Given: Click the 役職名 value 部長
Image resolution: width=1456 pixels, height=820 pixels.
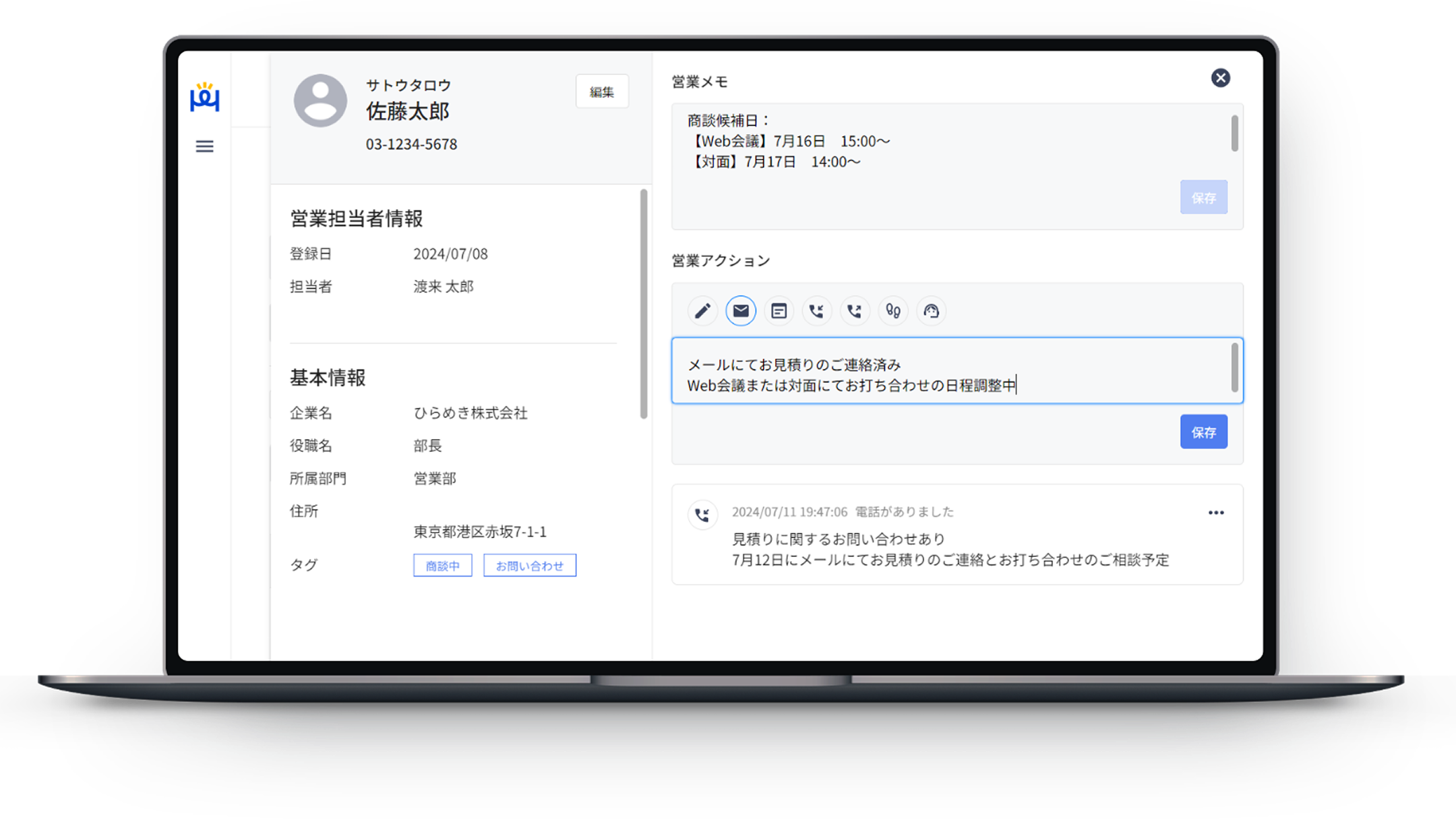Looking at the screenshot, I should pos(427,446).
